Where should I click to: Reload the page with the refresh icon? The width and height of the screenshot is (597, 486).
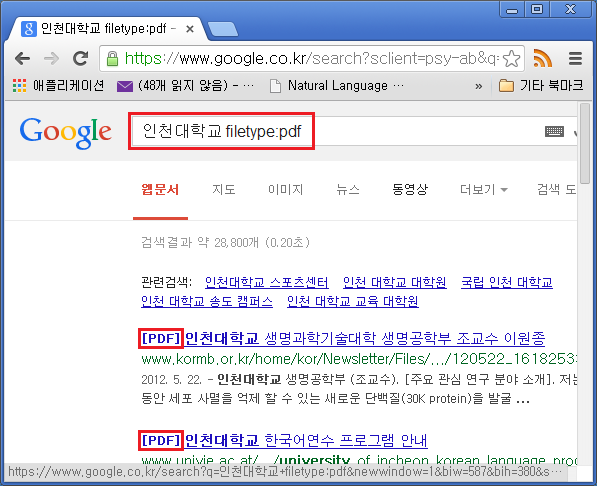80,58
